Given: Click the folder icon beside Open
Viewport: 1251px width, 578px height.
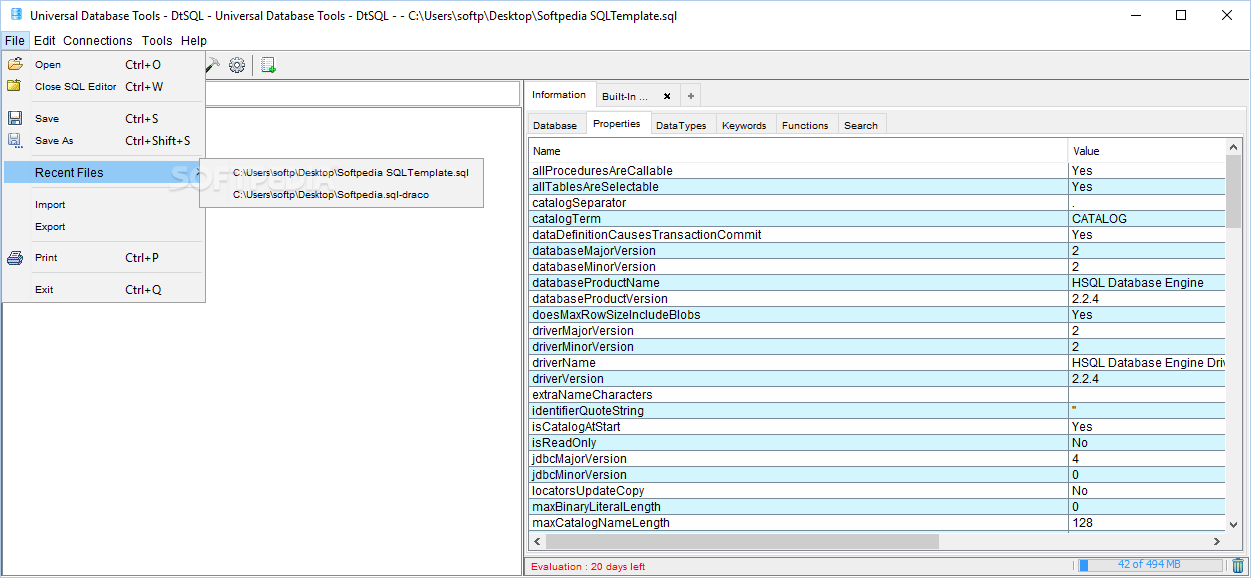Looking at the screenshot, I should point(15,64).
